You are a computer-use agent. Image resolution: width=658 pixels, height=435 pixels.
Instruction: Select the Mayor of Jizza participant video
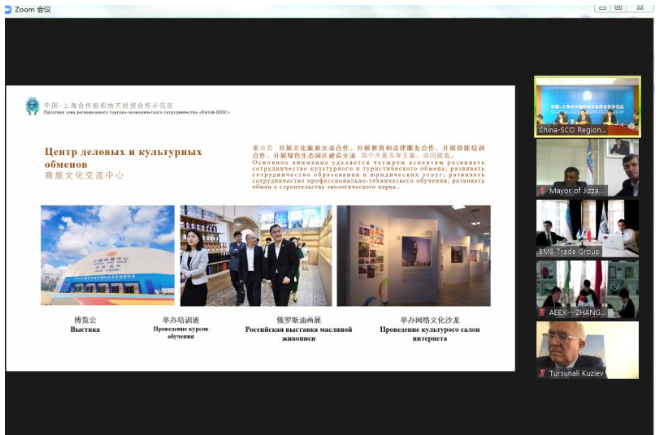click(587, 167)
